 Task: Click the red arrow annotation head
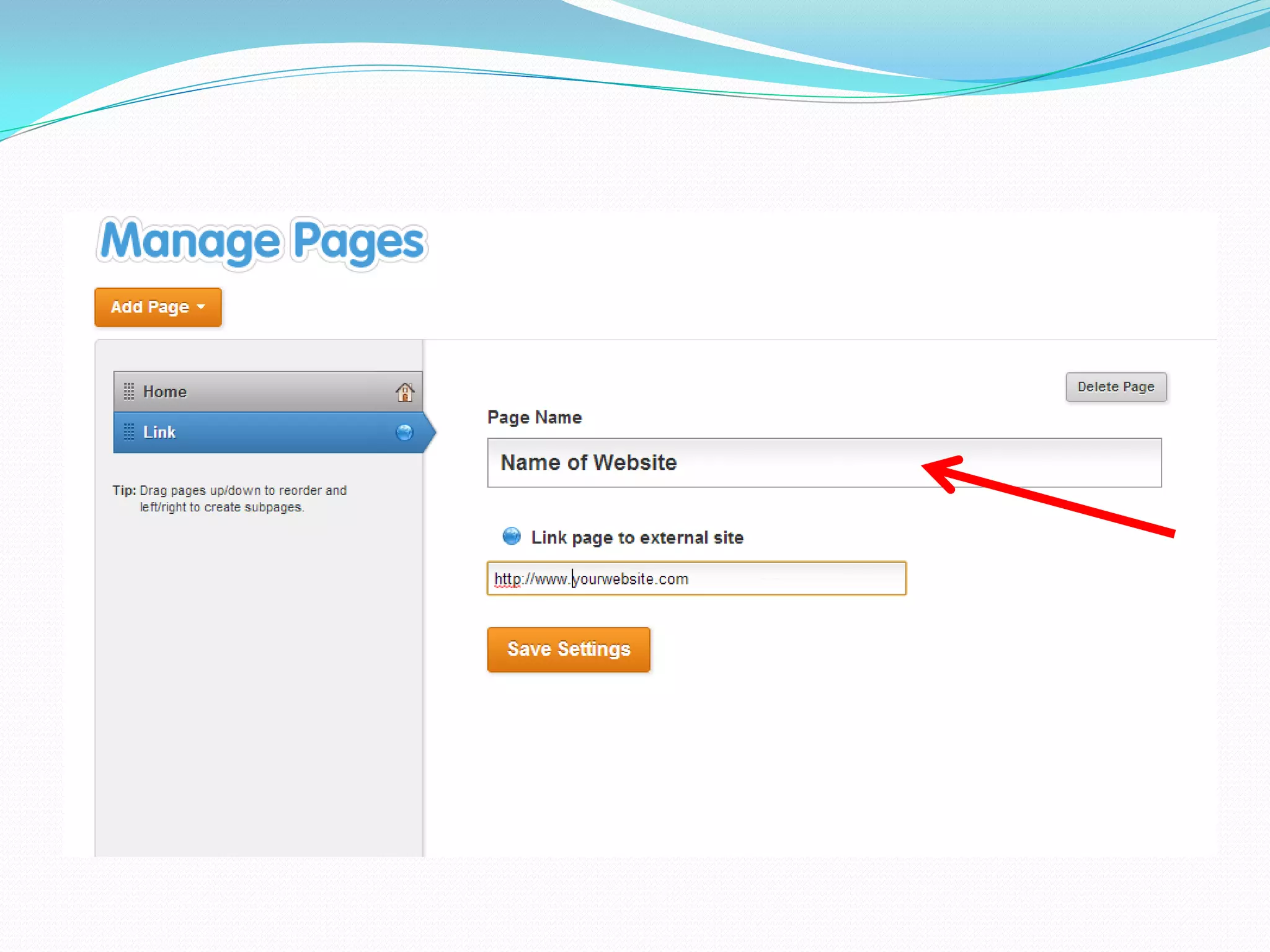point(935,470)
